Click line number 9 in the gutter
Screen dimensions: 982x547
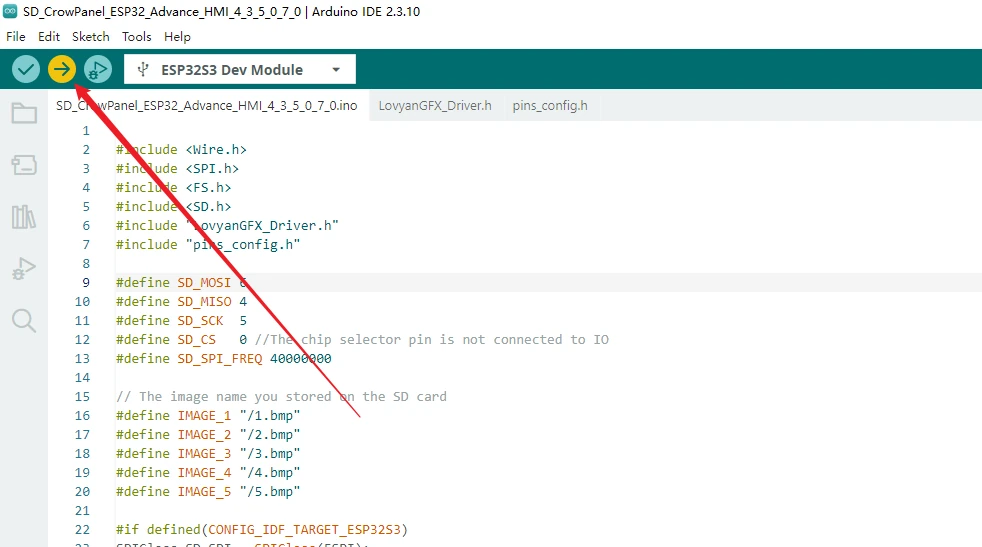tap(86, 283)
